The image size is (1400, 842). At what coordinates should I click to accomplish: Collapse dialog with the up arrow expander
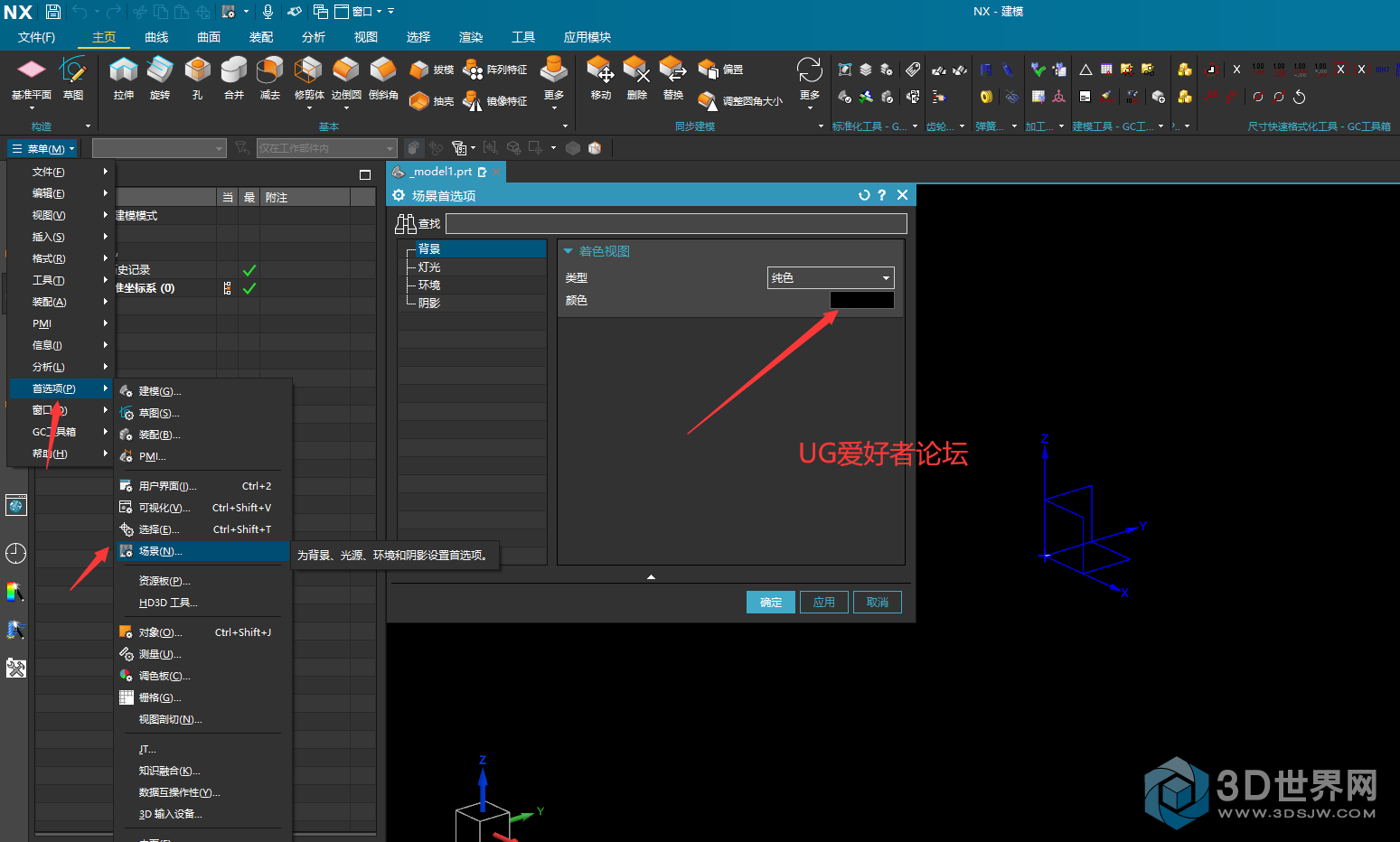pyautogui.click(x=651, y=576)
